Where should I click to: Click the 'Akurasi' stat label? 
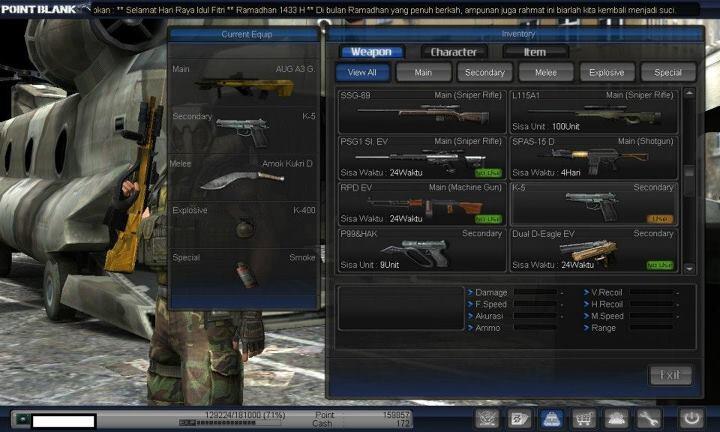click(489, 316)
